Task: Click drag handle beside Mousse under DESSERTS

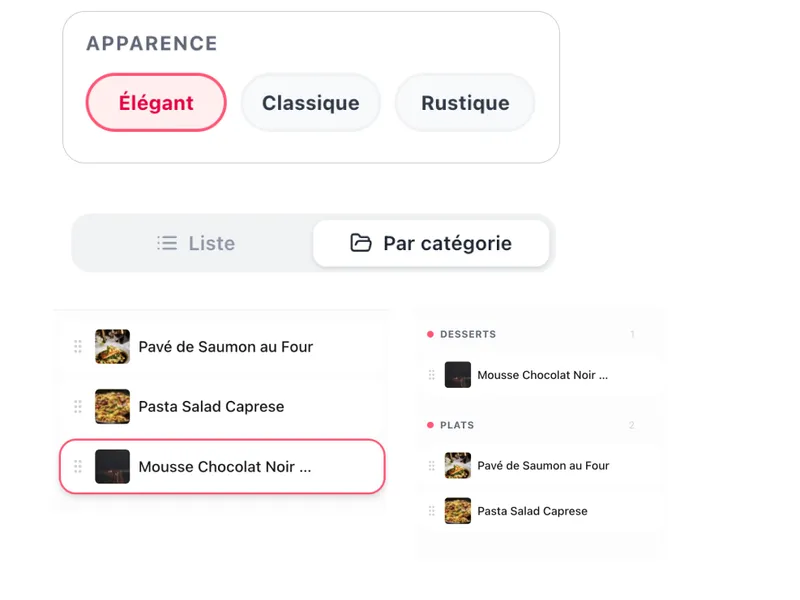Action: [432, 375]
